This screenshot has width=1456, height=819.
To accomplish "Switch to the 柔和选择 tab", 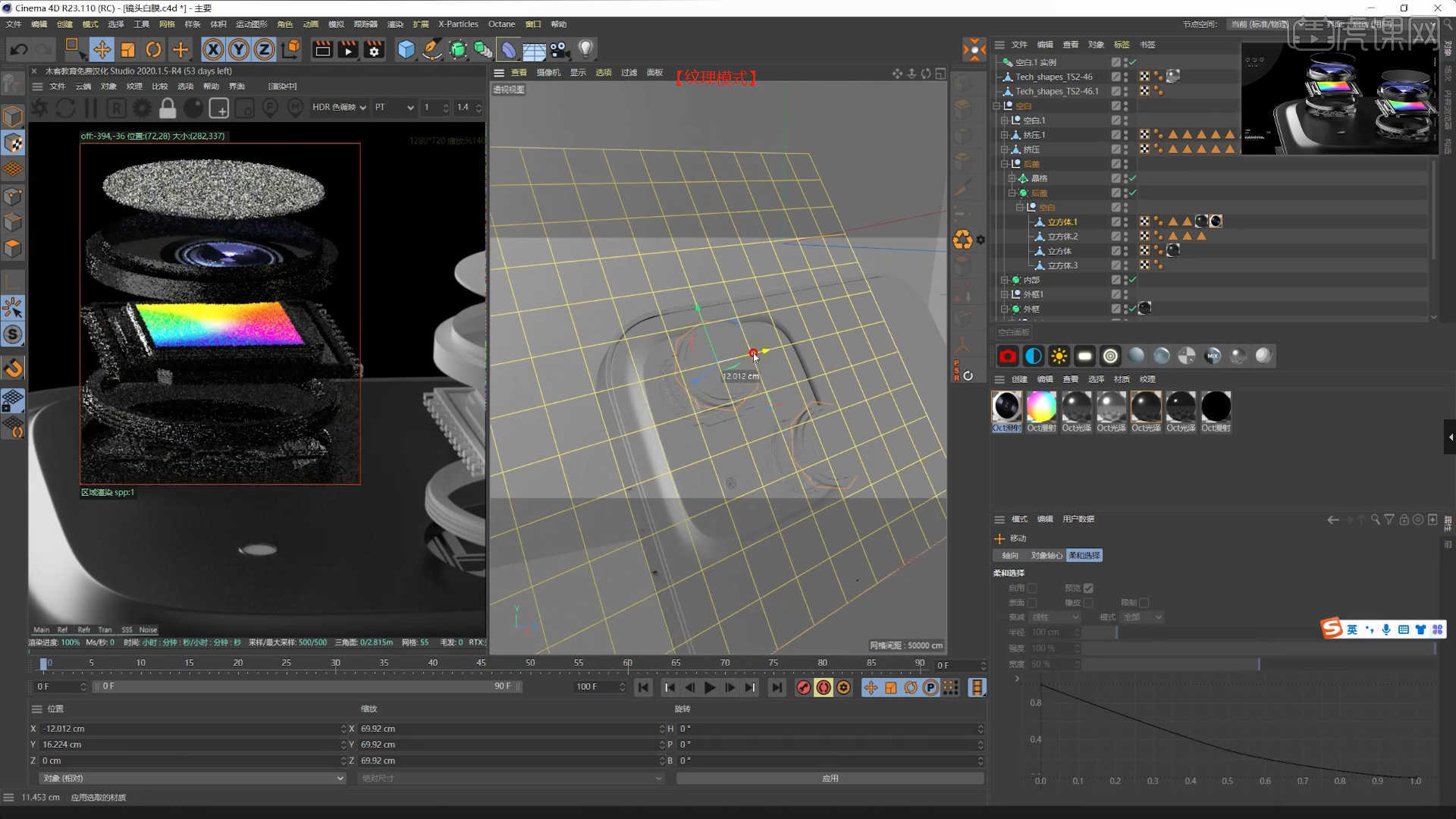I will click(1084, 555).
